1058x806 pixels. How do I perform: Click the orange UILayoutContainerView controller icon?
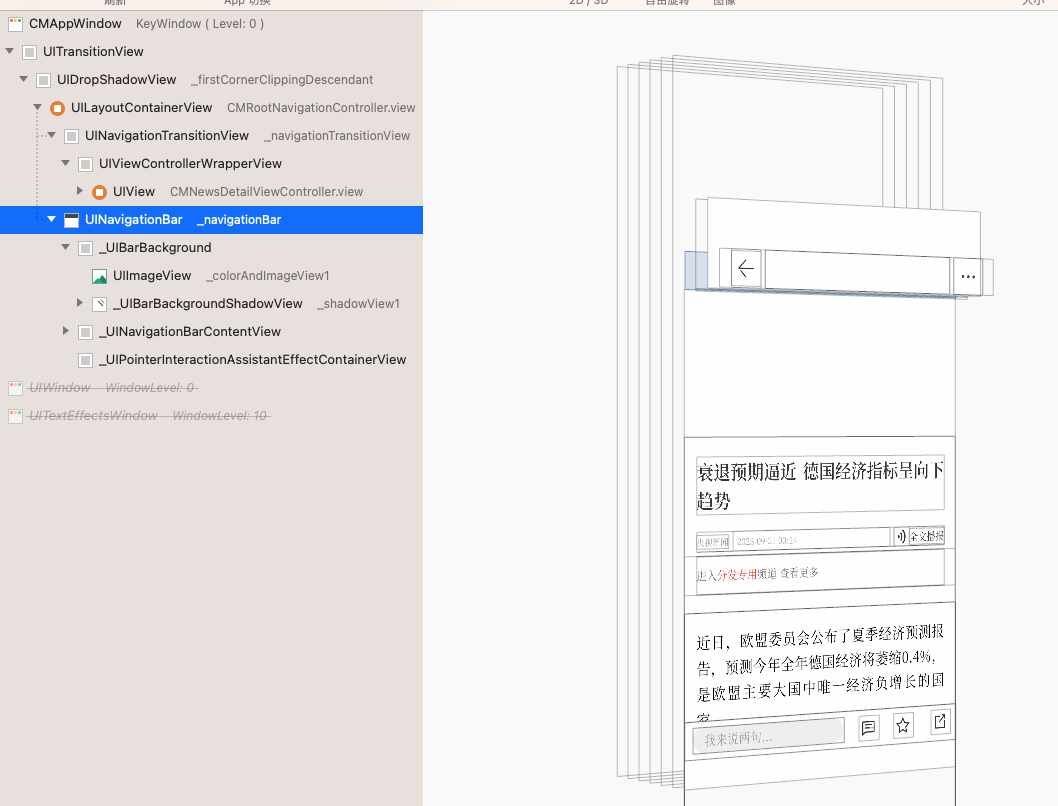click(57, 108)
